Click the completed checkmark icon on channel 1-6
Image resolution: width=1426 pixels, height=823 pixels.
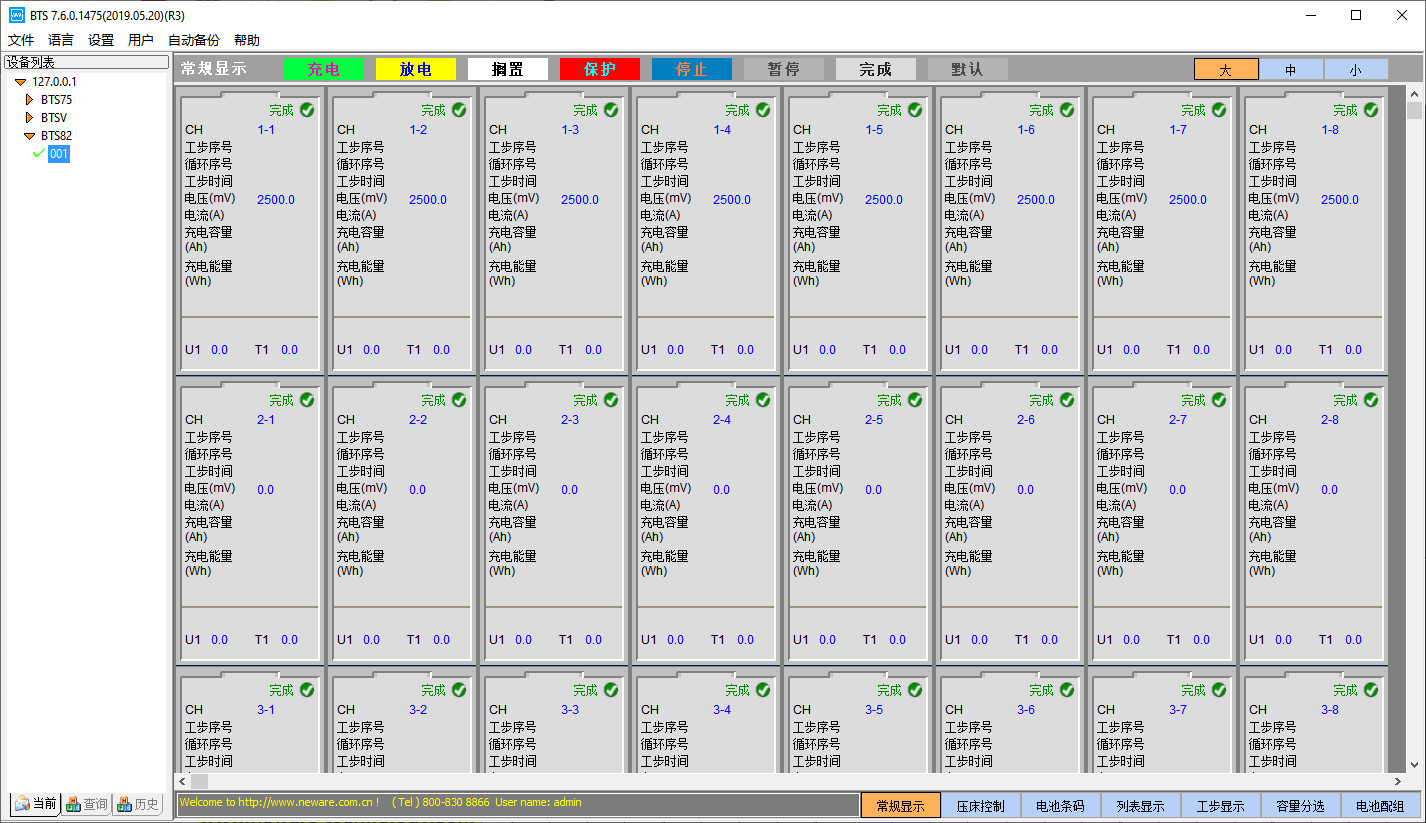click(x=1067, y=110)
